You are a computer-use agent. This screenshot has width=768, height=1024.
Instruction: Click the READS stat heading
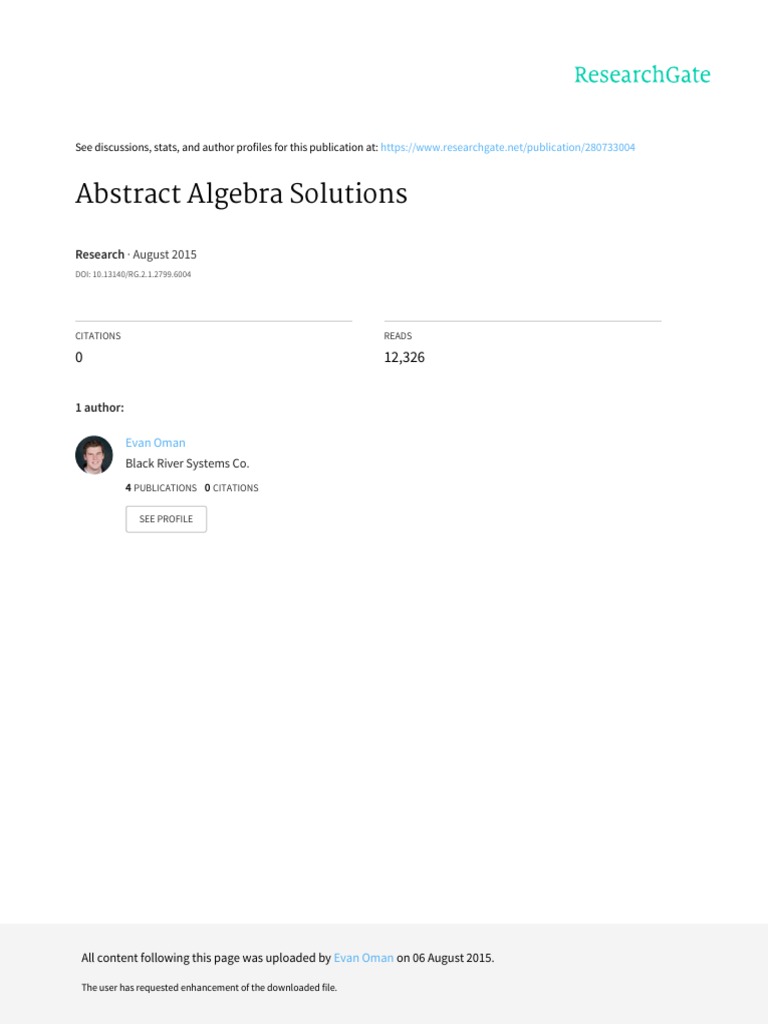(x=398, y=336)
